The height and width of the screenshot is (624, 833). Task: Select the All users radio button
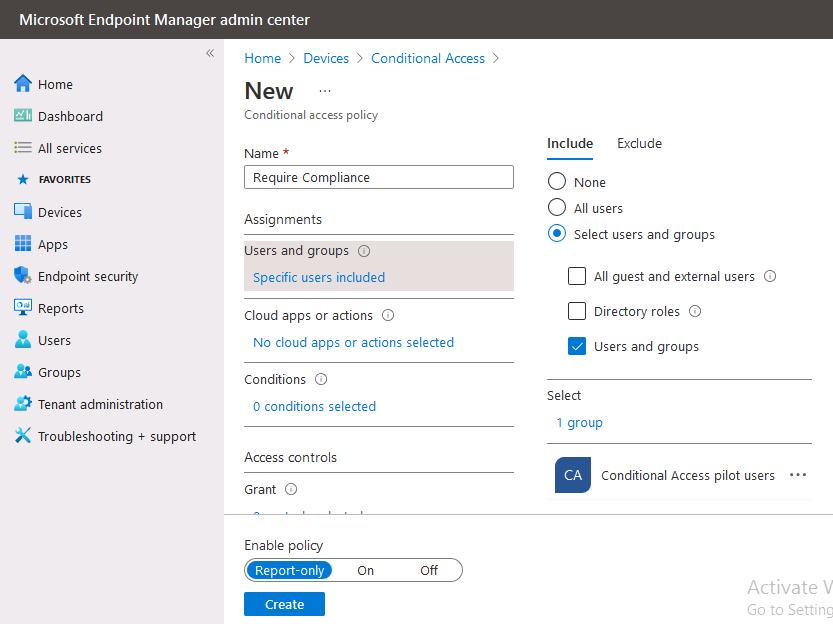tap(557, 208)
